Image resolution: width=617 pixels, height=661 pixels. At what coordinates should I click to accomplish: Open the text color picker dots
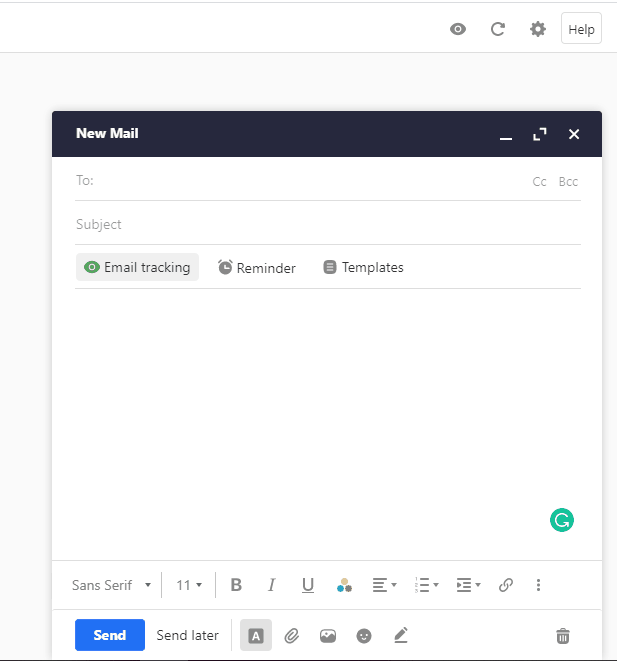tap(344, 585)
